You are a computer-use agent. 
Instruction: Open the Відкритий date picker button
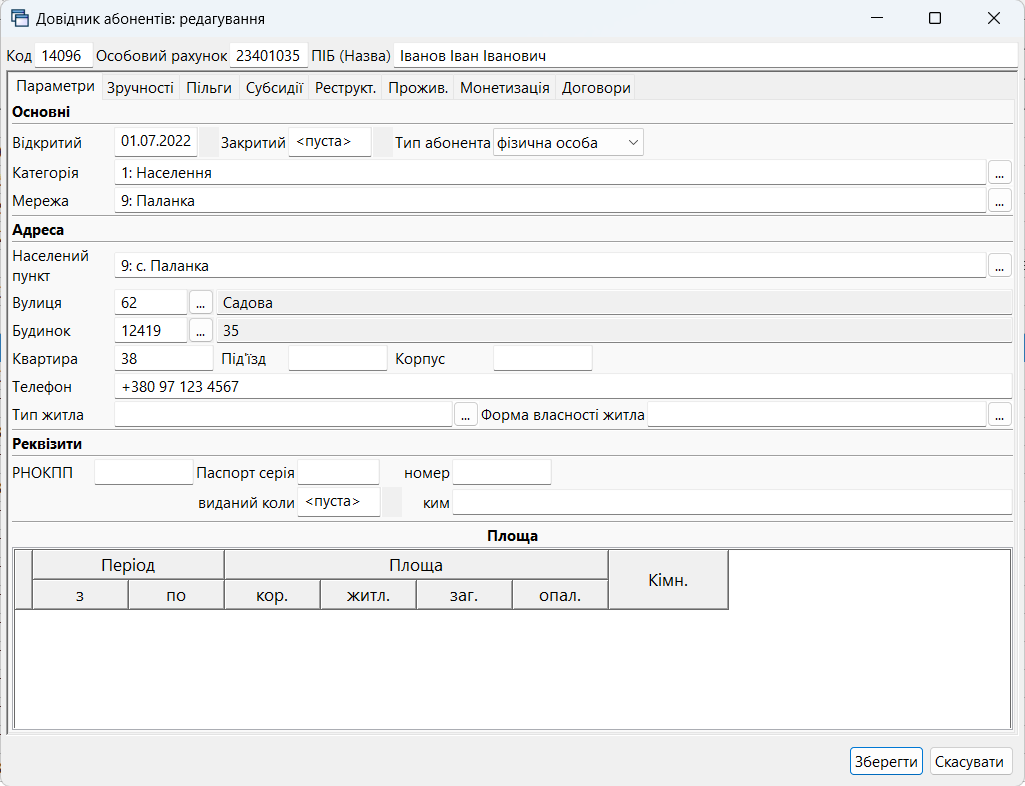click(x=209, y=143)
